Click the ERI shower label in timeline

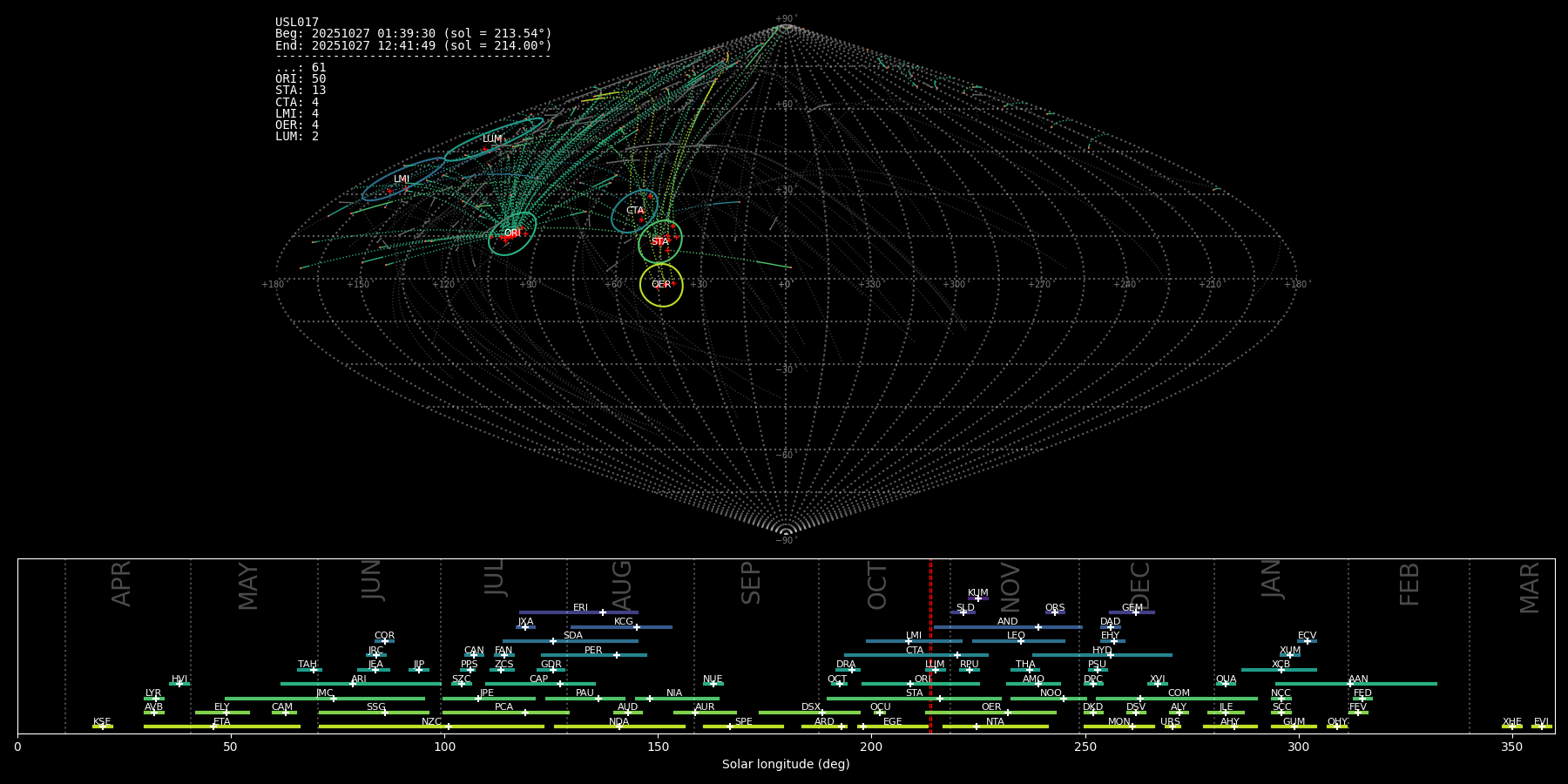581,608
